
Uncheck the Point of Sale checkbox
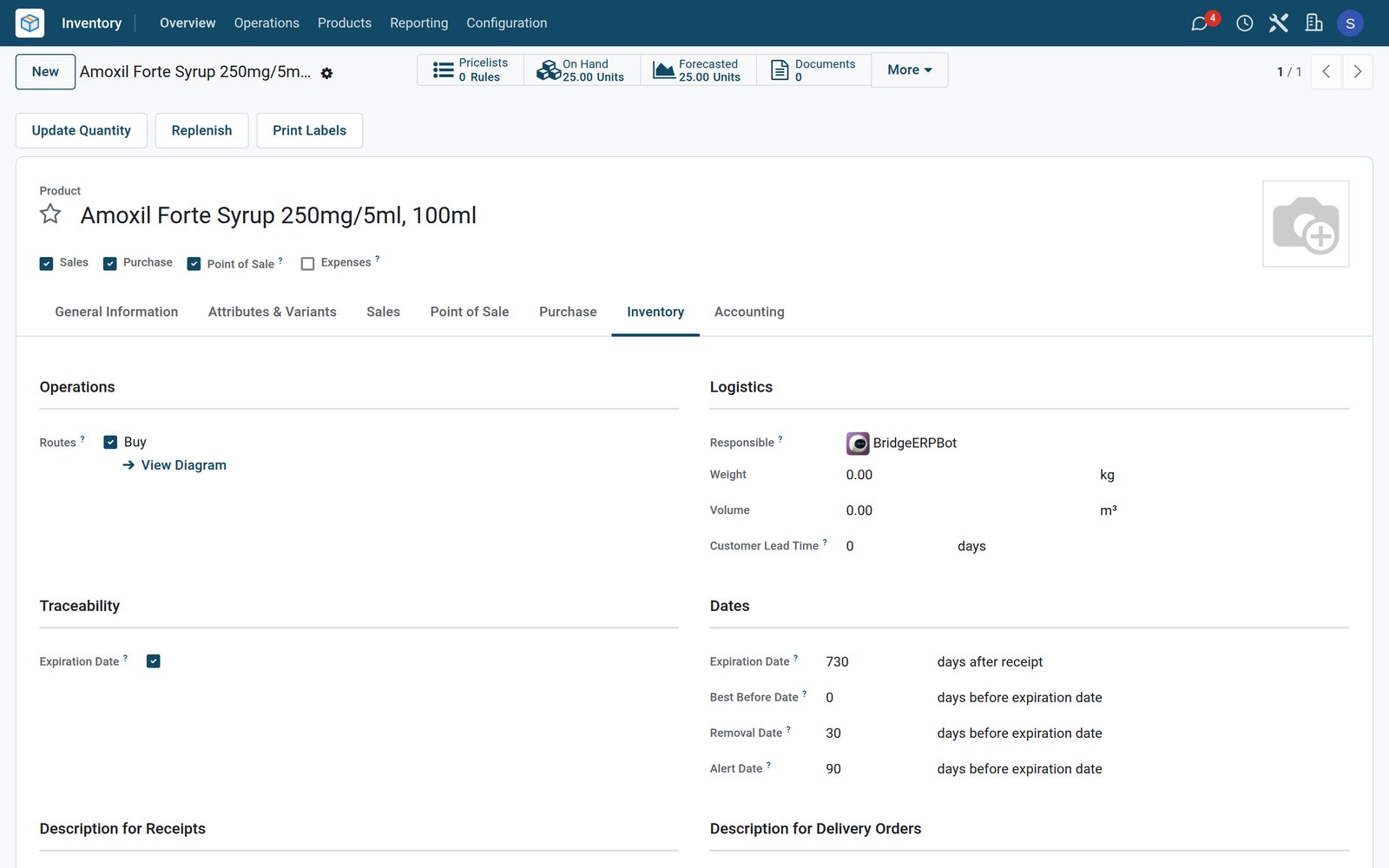[x=194, y=264]
